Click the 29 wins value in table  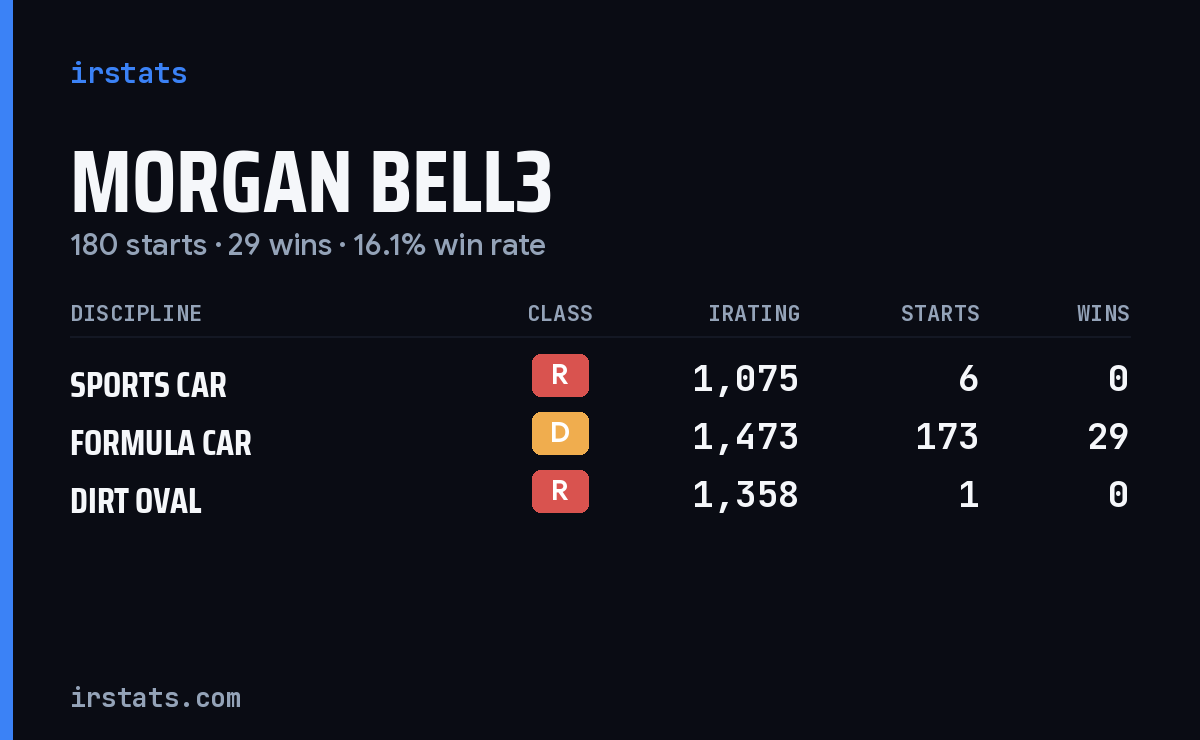[x=1109, y=437]
